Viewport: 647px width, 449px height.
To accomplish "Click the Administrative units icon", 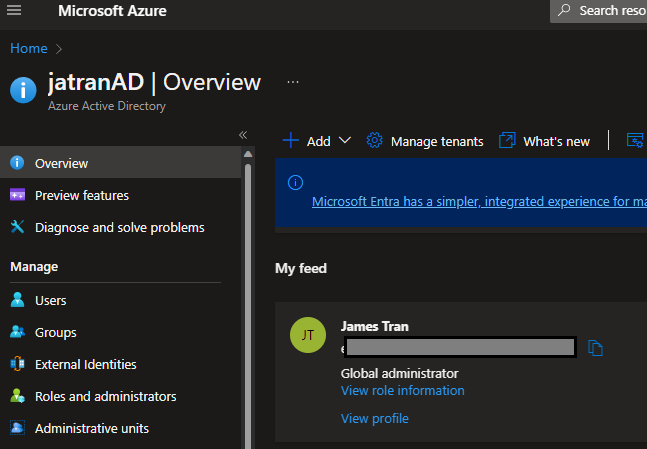I will coord(17,428).
